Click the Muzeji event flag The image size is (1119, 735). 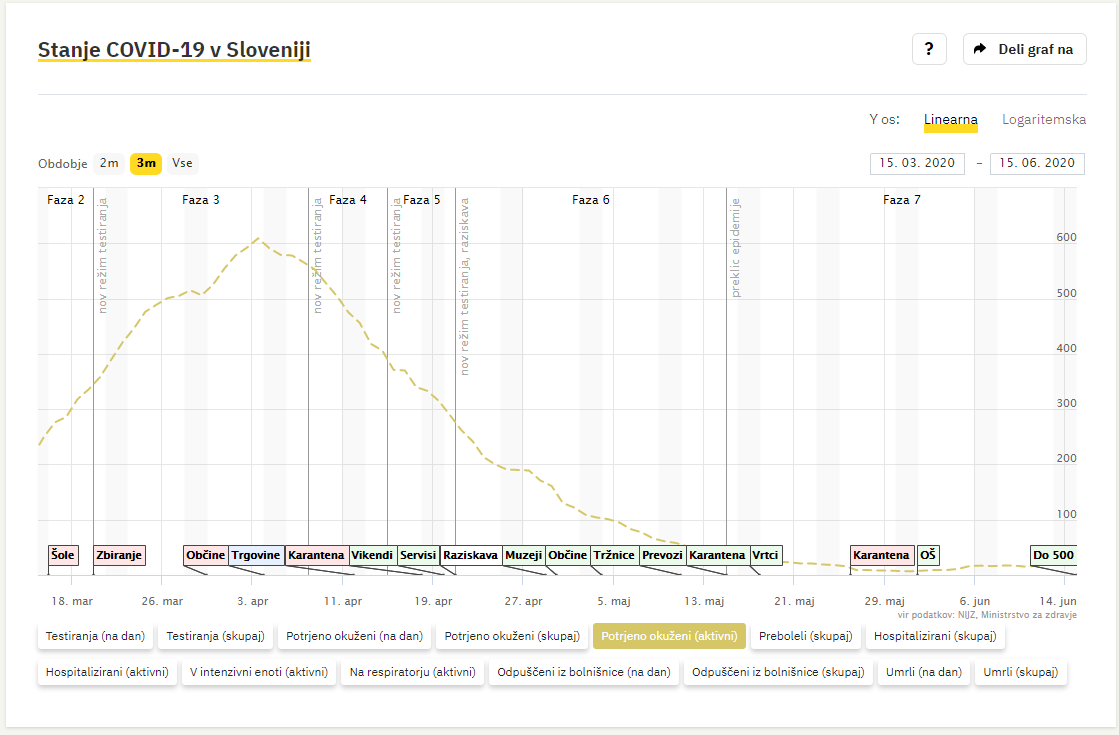point(523,555)
